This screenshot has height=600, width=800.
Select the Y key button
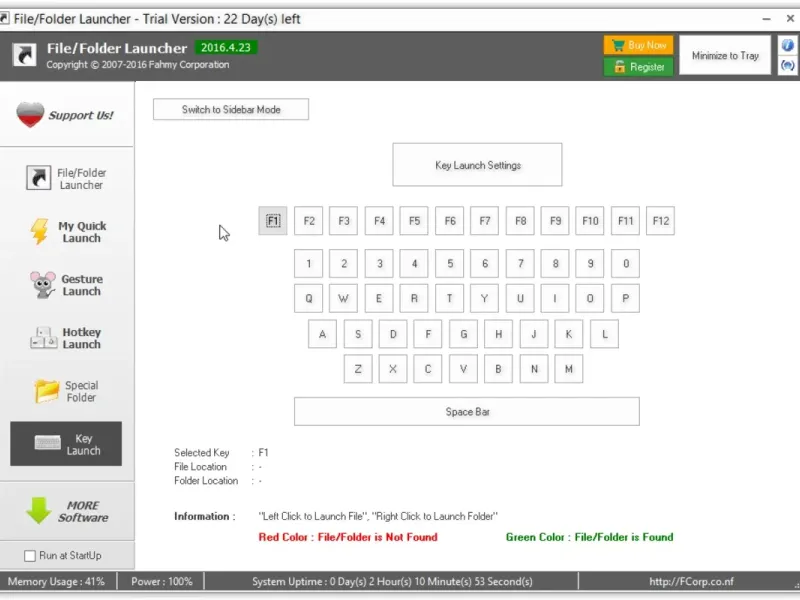click(485, 298)
